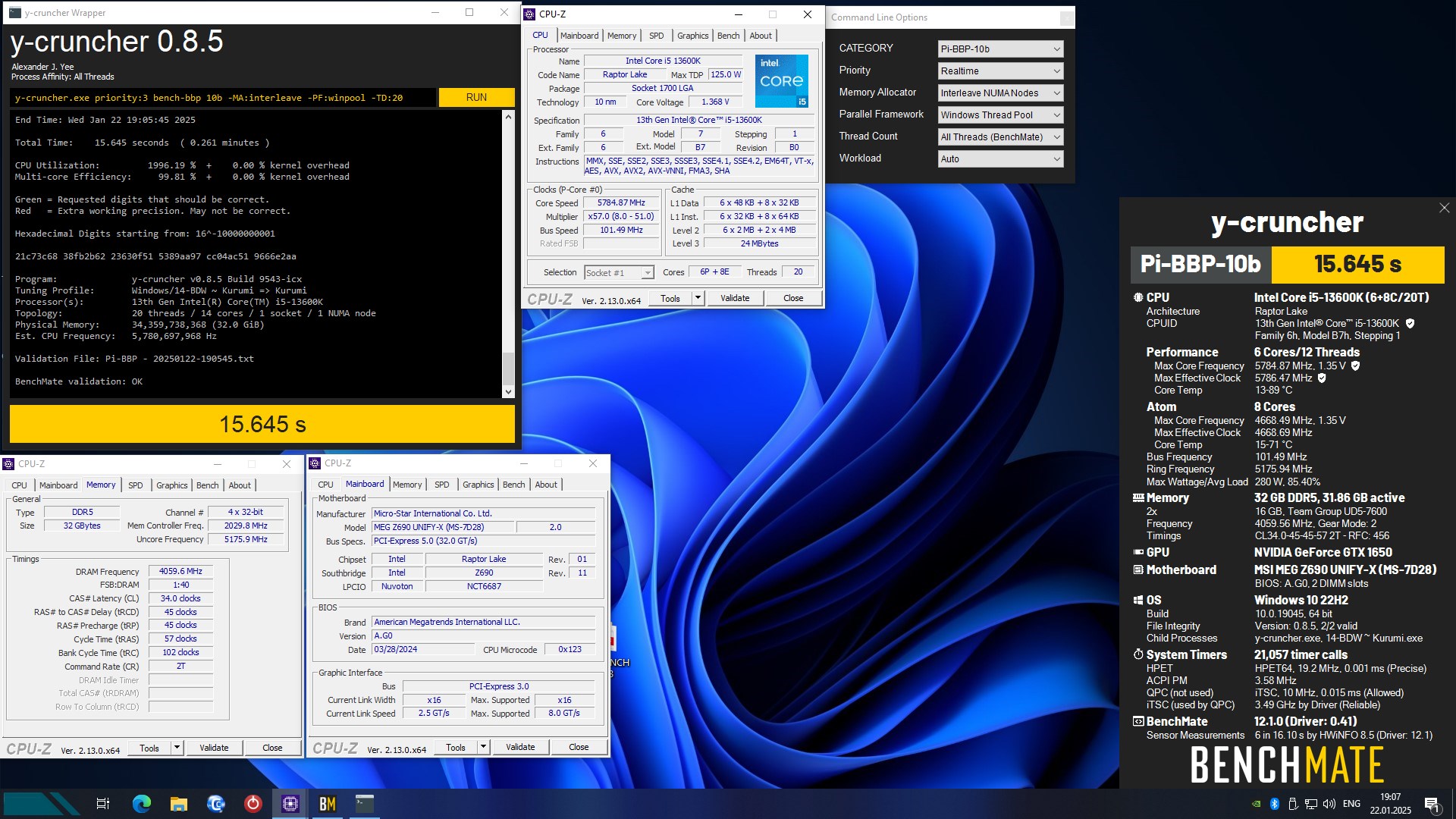The image size is (1456, 819).
Task: Click the Bluetooth tray icon
Action: pos(1274,804)
